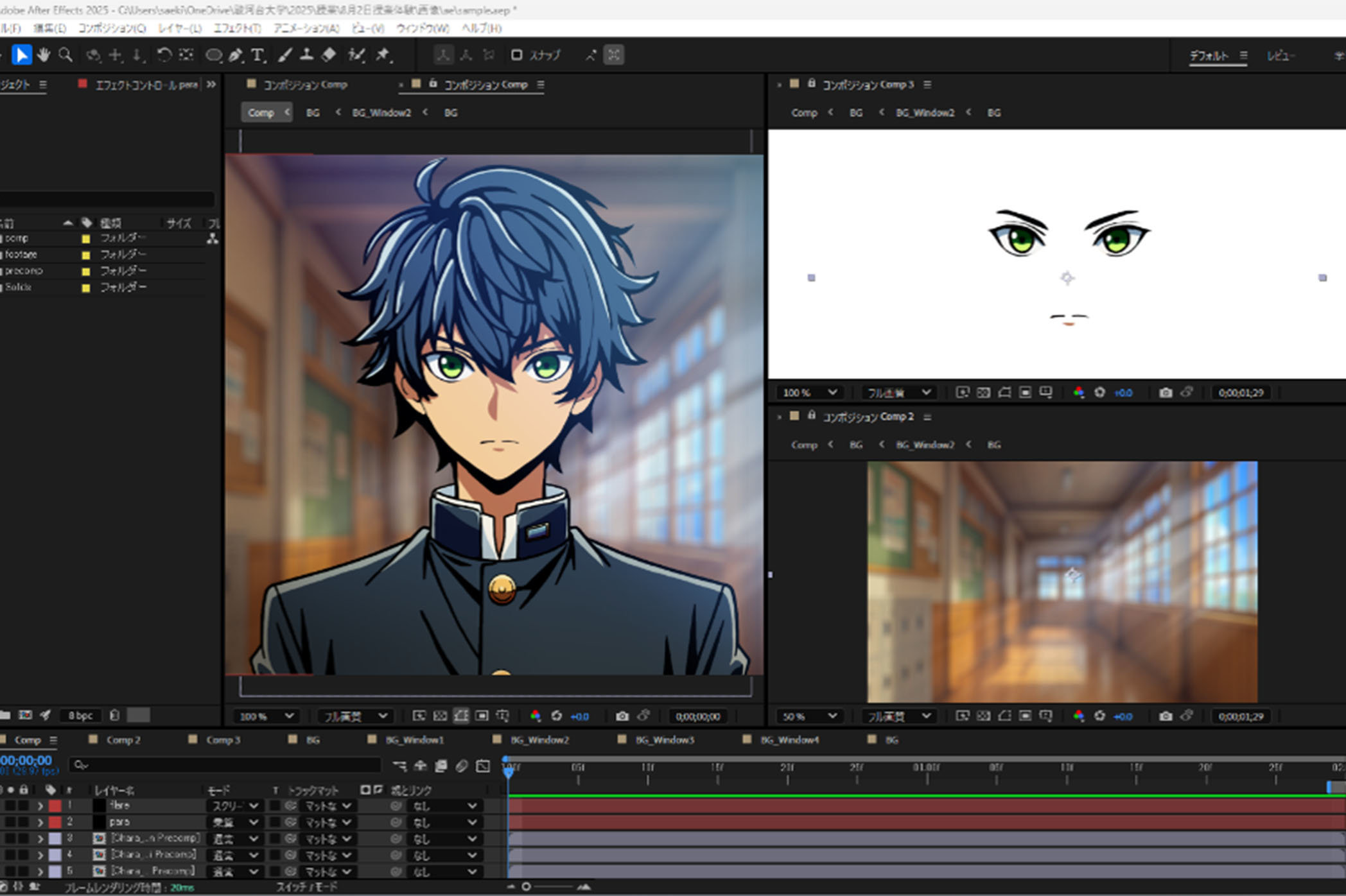Image resolution: width=1346 pixels, height=896 pixels.
Task: Select the Orbit camera tool
Action: point(94,55)
